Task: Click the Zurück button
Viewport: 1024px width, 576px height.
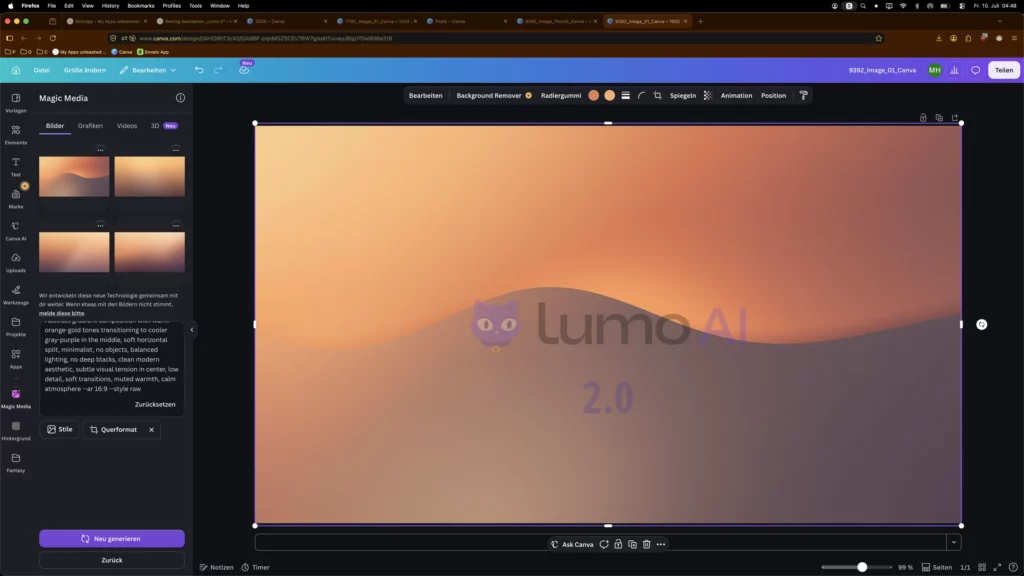Action: coord(112,560)
